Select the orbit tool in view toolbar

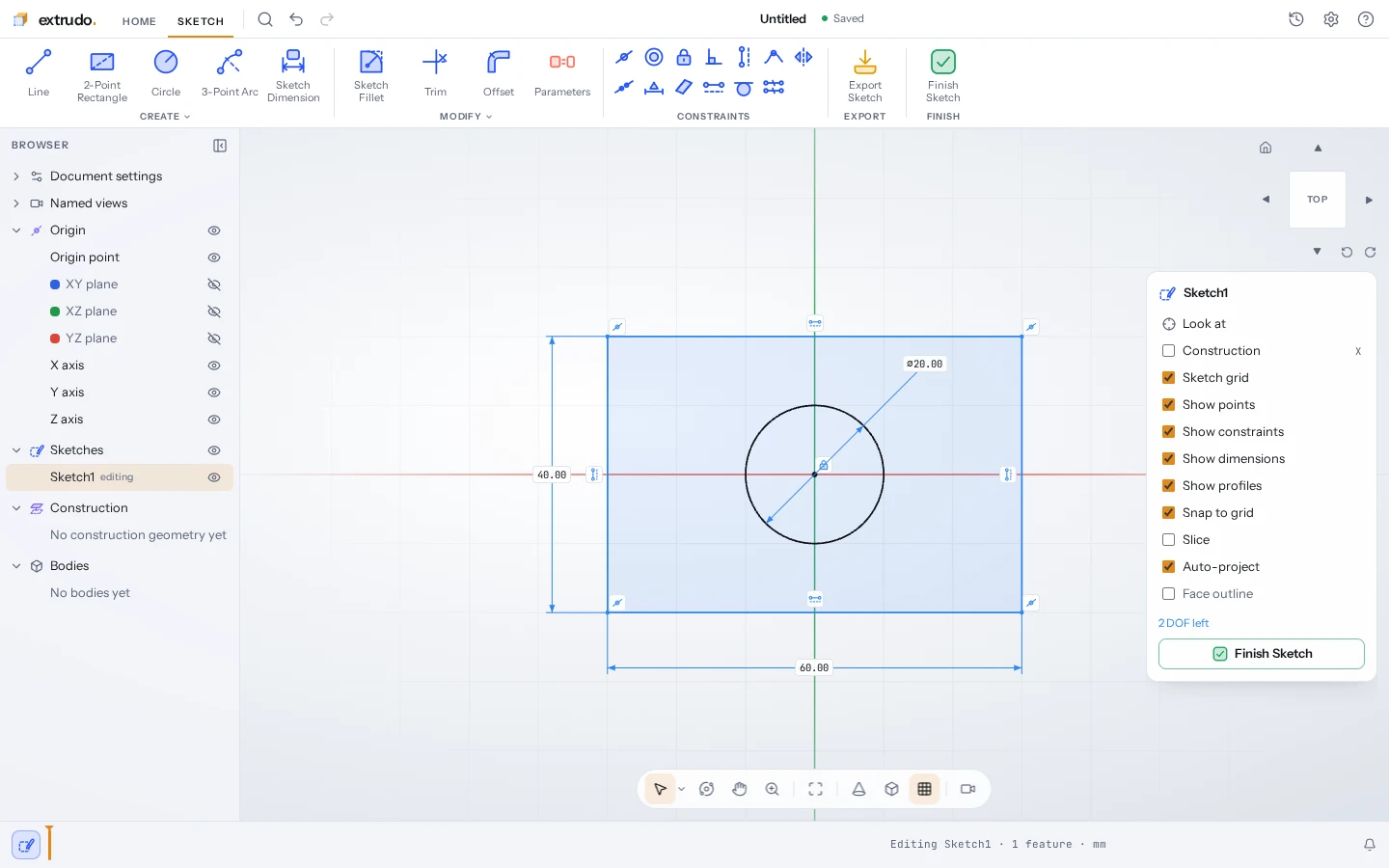(x=707, y=789)
